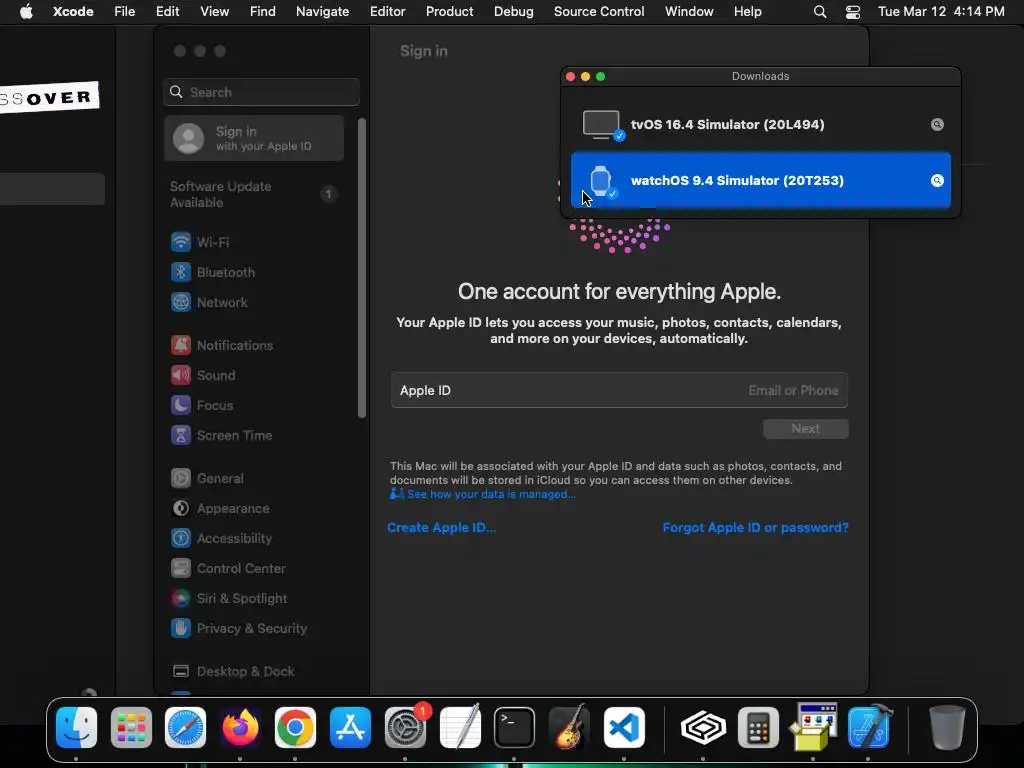Open General settings
The height and width of the screenshot is (768, 1024).
(x=207, y=479)
